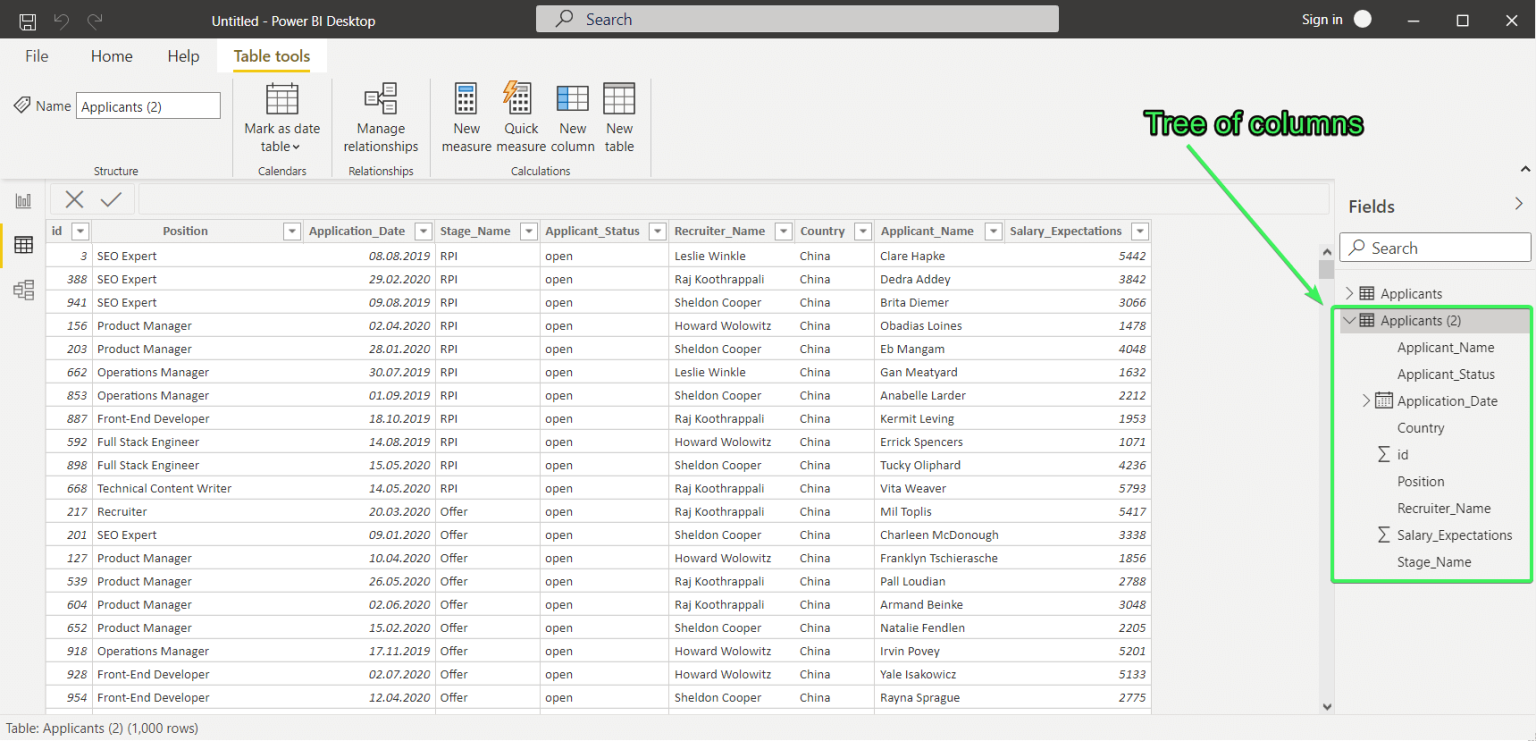Screen dimensions: 1536x741
Task: Add a New column
Action: click(572, 113)
